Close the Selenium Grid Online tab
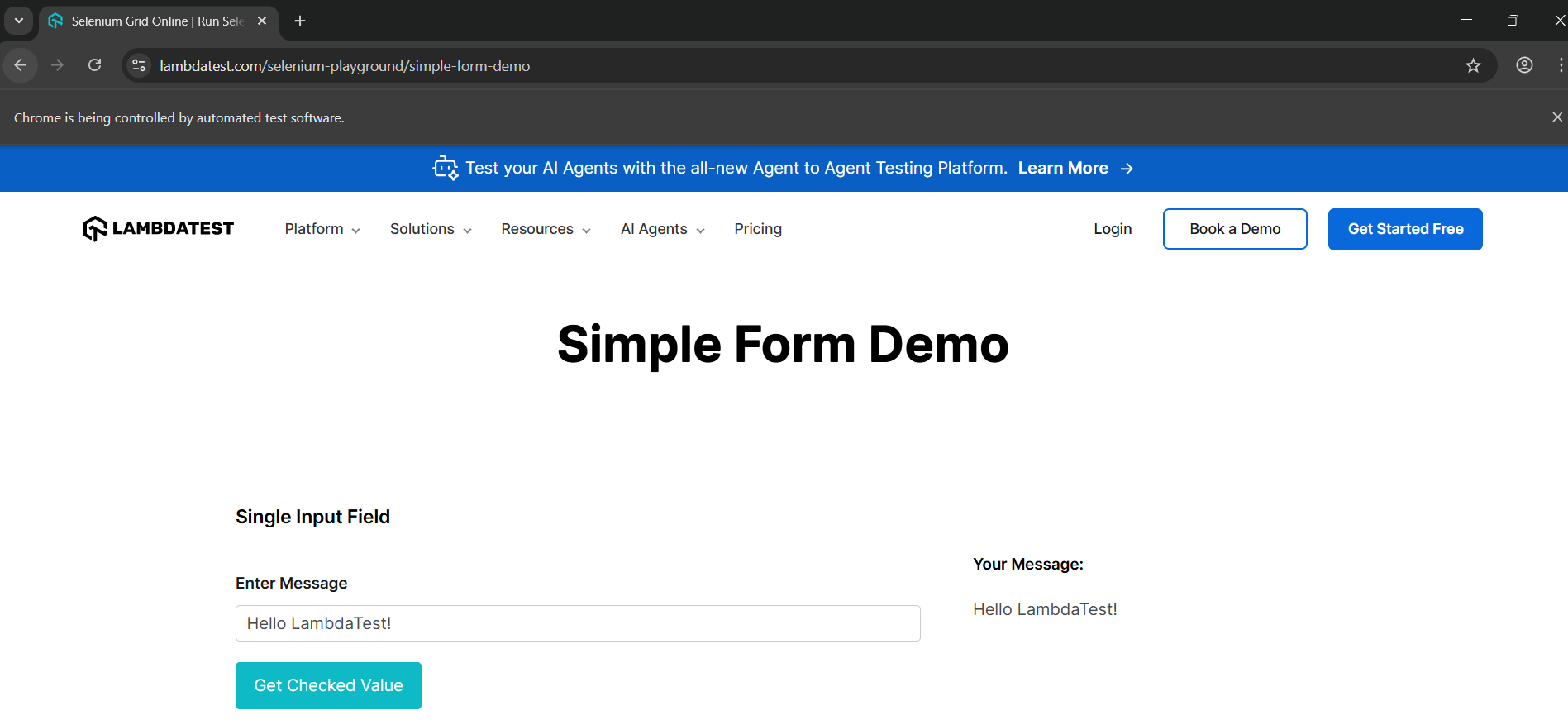Viewport: 1568px width, 725px height. [262, 21]
